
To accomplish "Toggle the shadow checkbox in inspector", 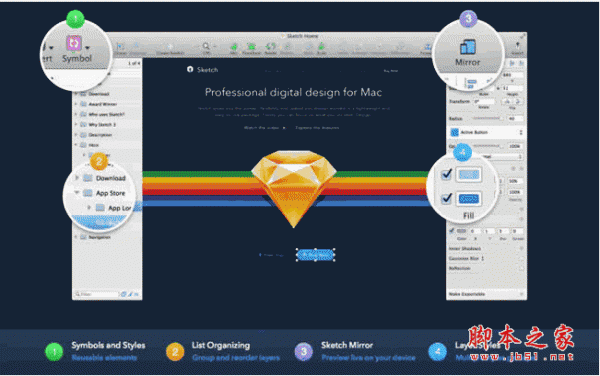I will tap(452, 231).
